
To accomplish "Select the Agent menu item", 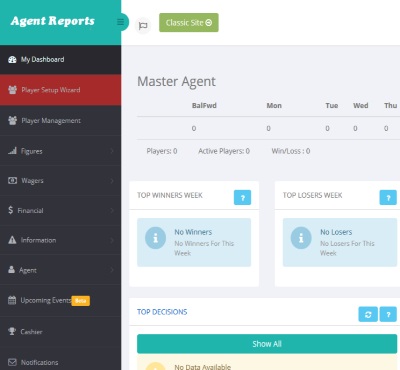I will (60, 269).
